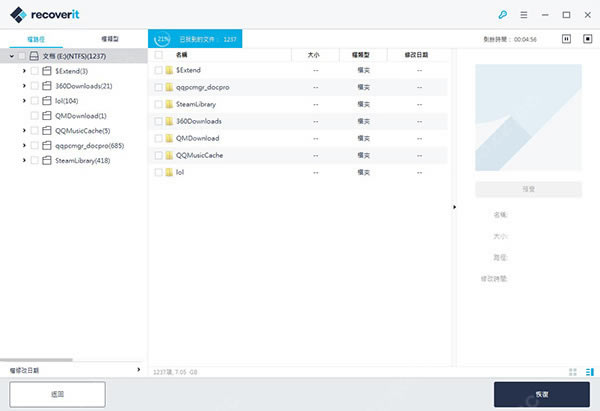The height and width of the screenshot is (411, 600).
Task: Click the E: drive icon in tree
Action: pos(34,56)
